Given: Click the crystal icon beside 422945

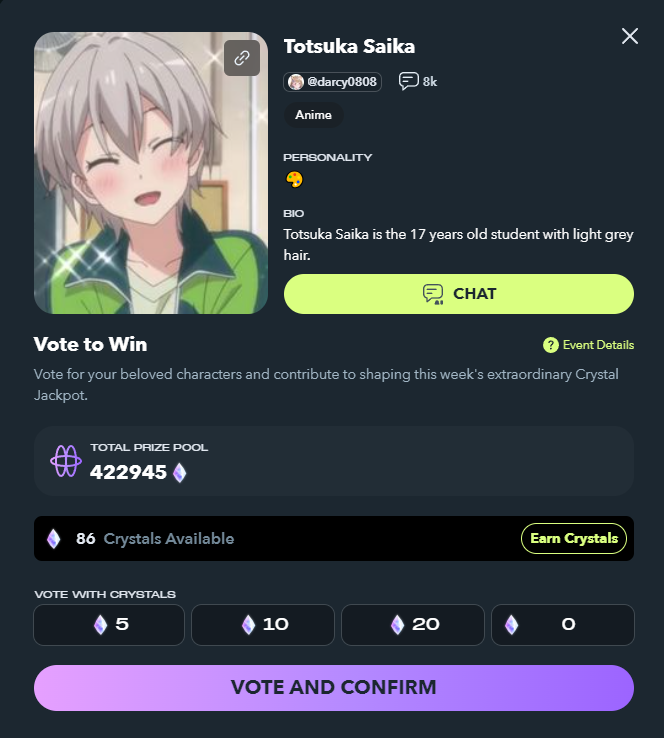Looking at the screenshot, I should pos(180,473).
